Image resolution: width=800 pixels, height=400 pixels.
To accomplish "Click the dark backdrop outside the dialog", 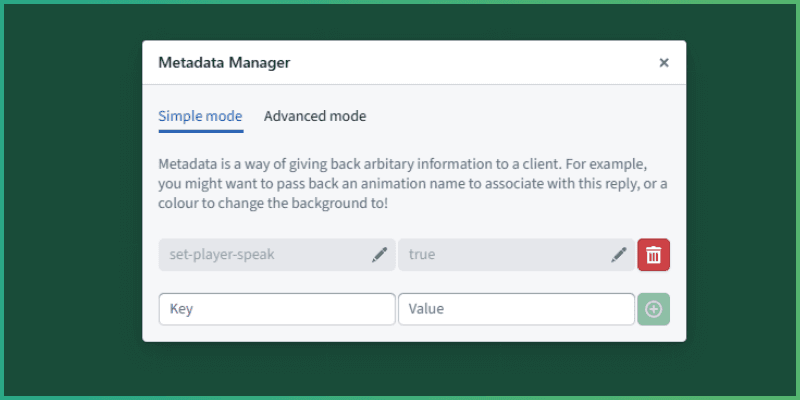I will (70, 200).
